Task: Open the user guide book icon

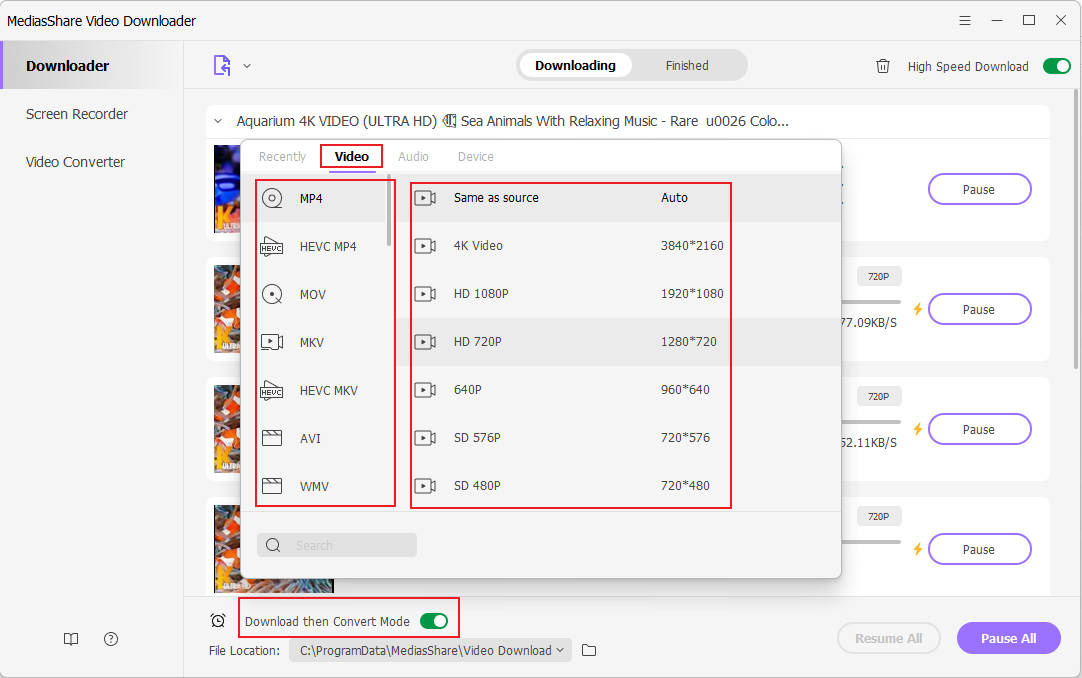Action: 71,639
